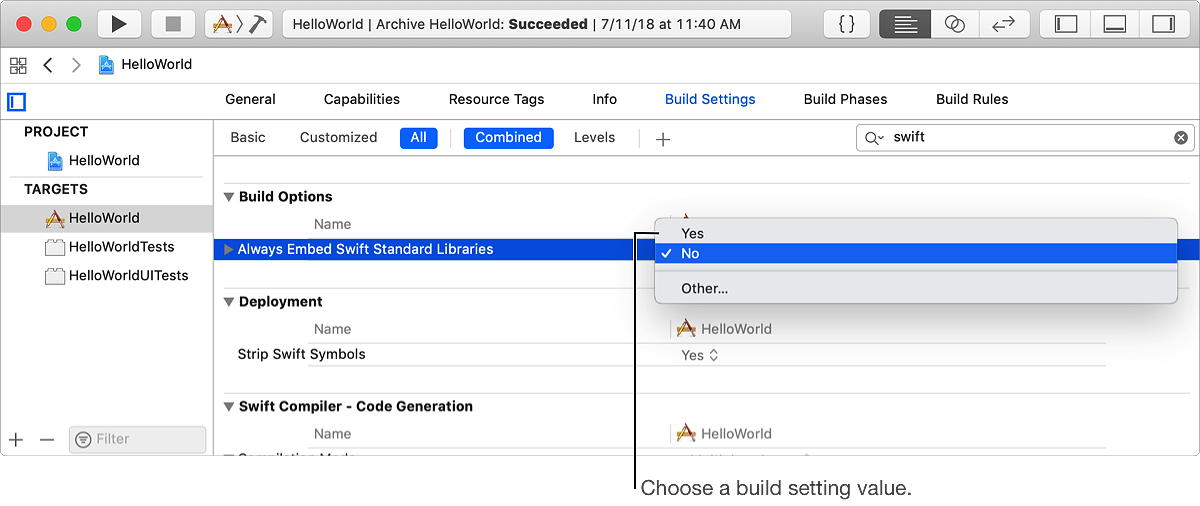Screen dimensions: 1200x506
Task: Add a new target with plus button
Action: 16,439
